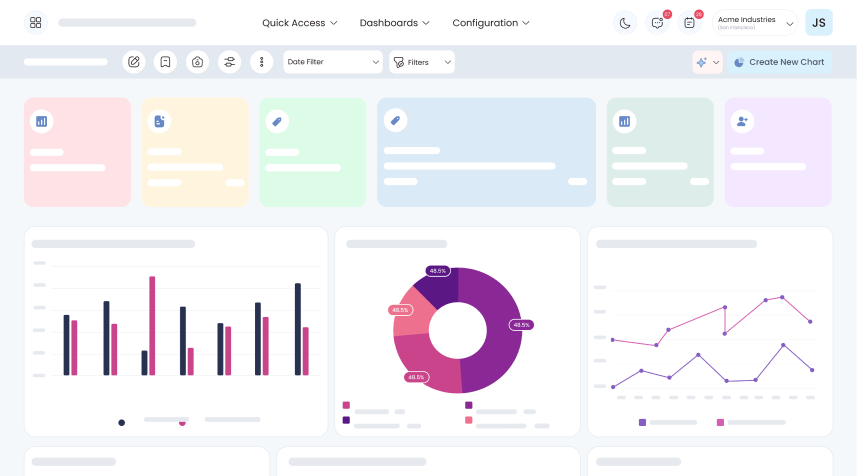Viewport: 857px width, 476px height.
Task: Open the Filters dropdown
Action: (421, 62)
